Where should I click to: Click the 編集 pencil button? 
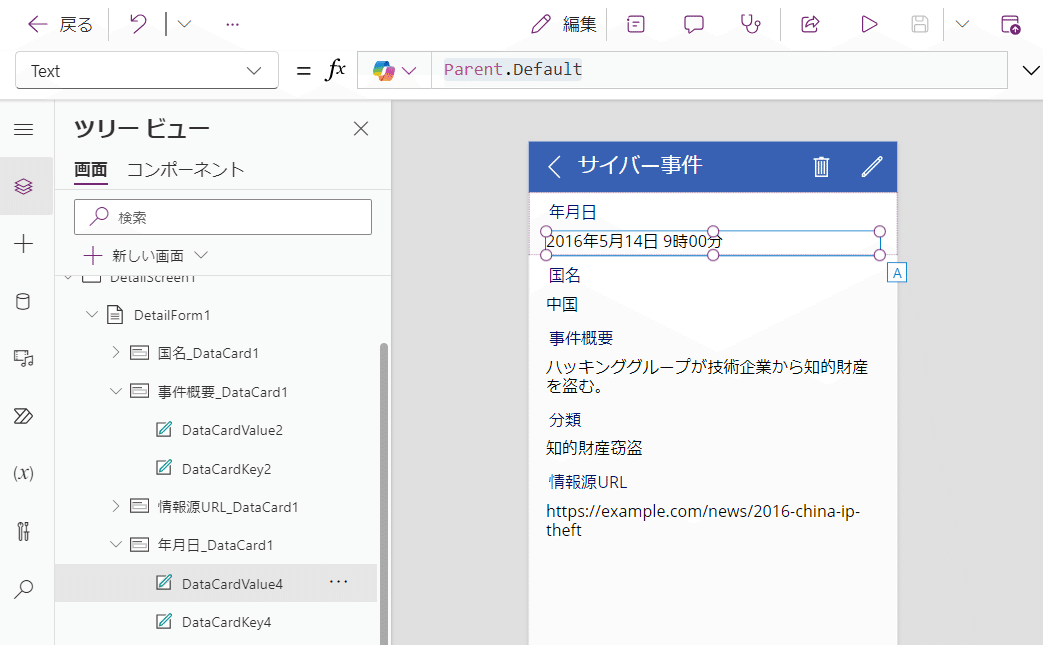point(564,25)
